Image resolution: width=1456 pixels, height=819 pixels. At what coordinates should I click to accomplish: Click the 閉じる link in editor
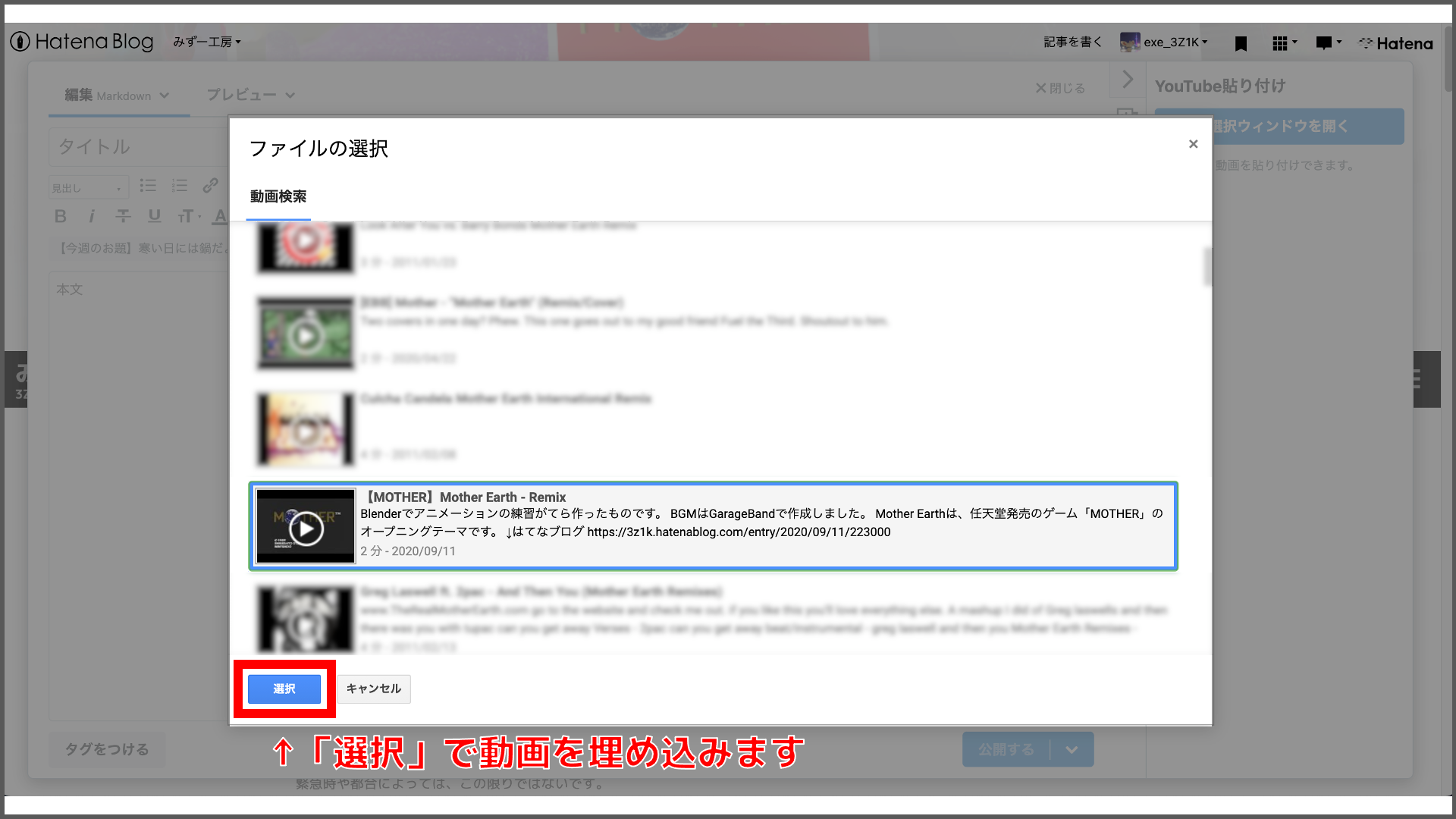click(x=1060, y=88)
